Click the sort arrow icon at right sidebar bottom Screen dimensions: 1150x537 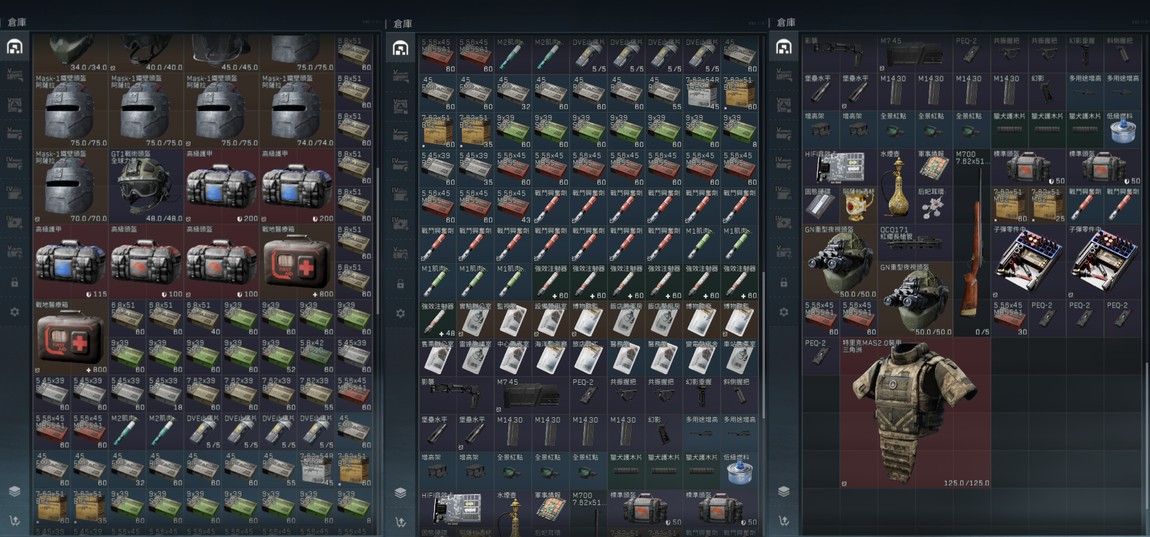[783, 521]
